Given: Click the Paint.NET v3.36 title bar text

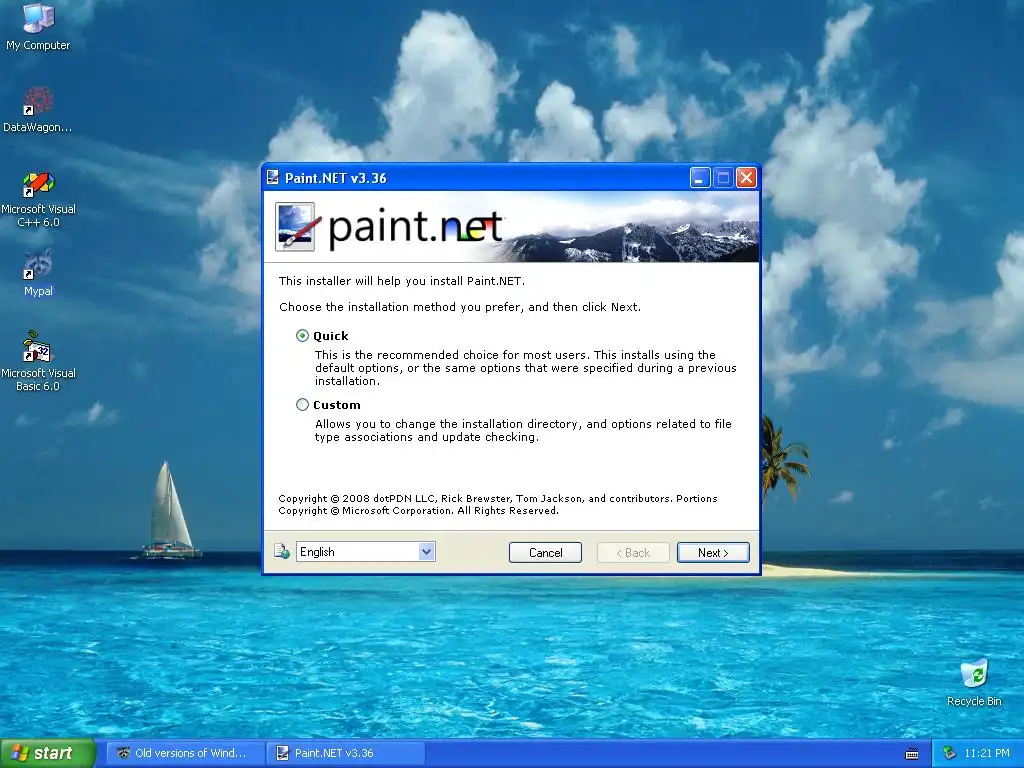Looking at the screenshot, I should click(x=336, y=178).
